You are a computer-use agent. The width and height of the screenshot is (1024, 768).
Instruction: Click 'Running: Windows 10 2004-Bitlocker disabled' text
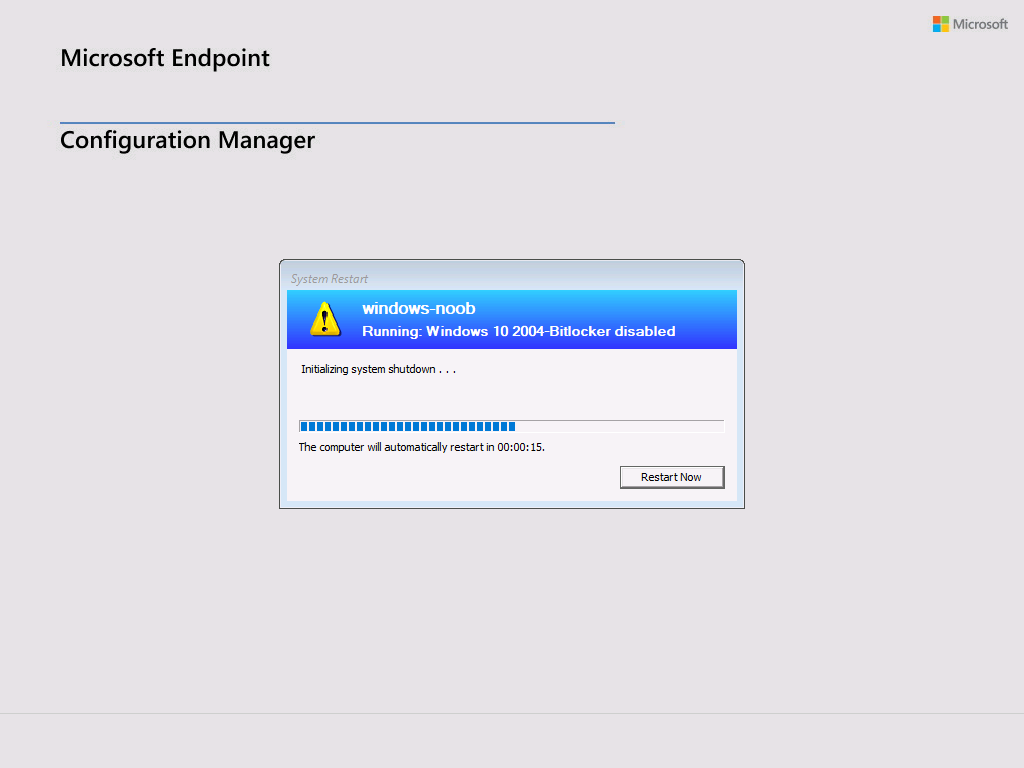519,331
